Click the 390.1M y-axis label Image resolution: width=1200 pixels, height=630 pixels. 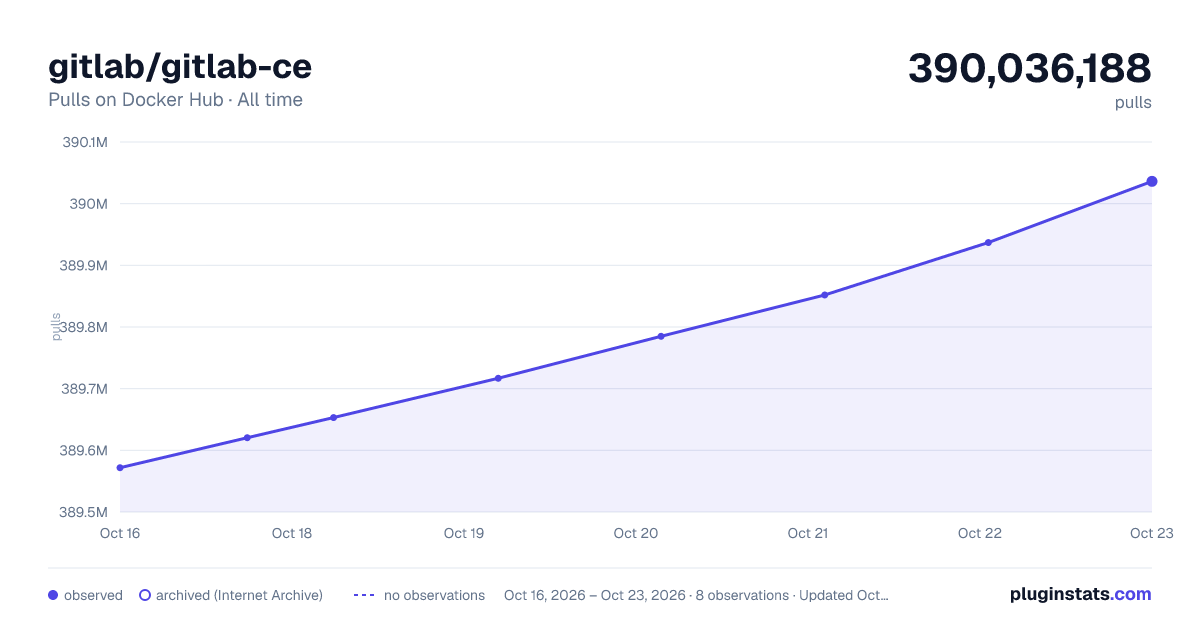click(85, 142)
